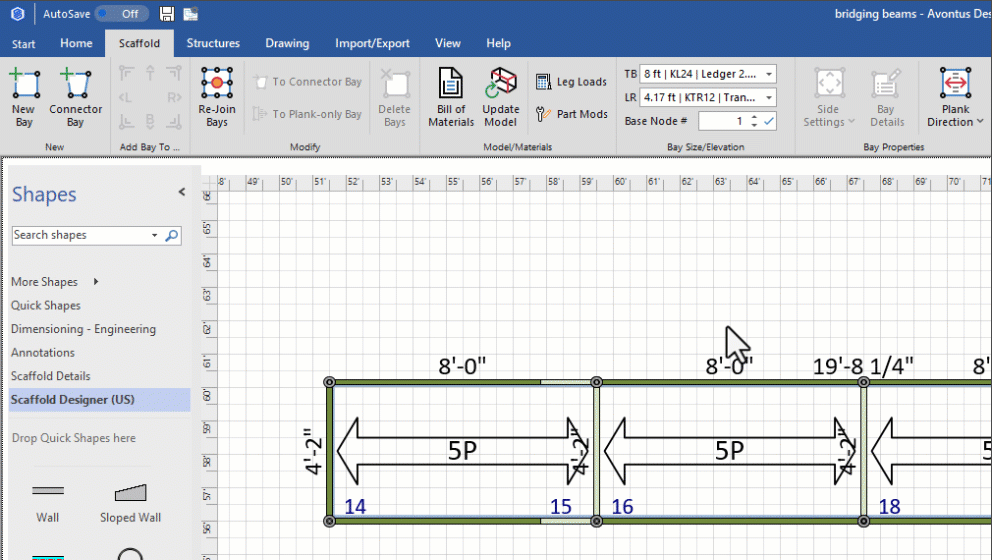Collapse the Shapes panel
The height and width of the screenshot is (560, 992).
coord(181,192)
